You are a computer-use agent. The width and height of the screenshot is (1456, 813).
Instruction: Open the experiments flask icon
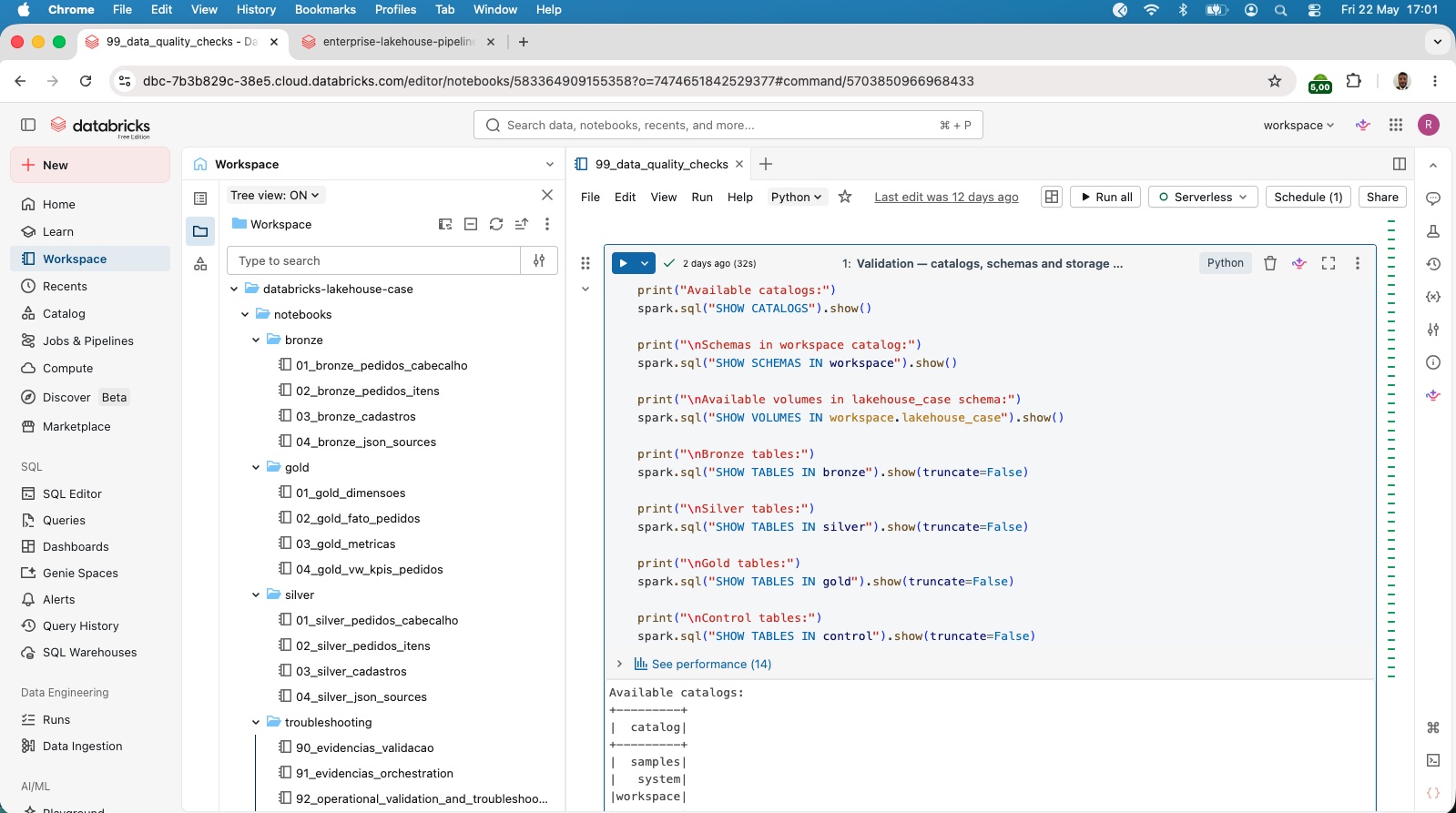pos(1433,231)
